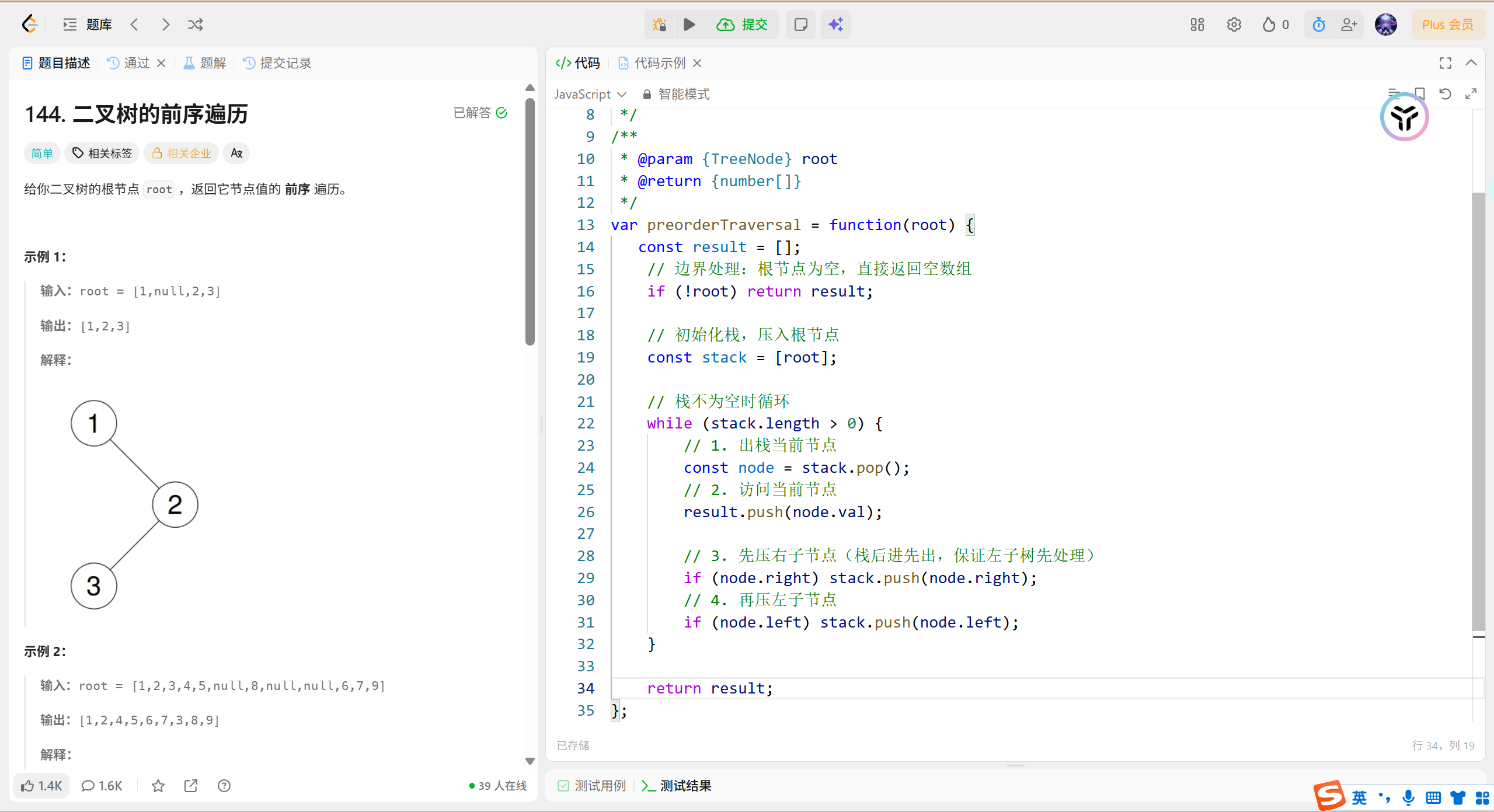Click the LeetCode logo icon
The height and width of the screenshot is (812, 1494).
[x=30, y=25]
